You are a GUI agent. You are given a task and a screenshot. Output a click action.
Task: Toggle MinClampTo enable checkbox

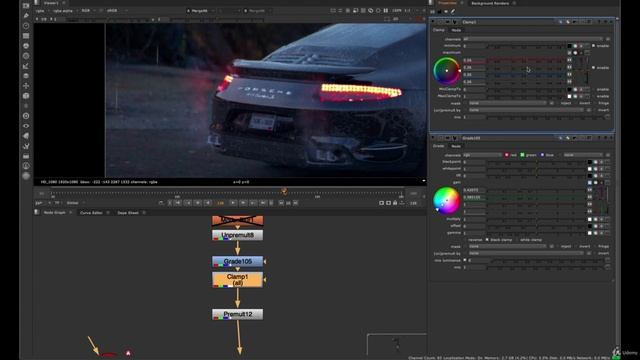click(593, 89)
